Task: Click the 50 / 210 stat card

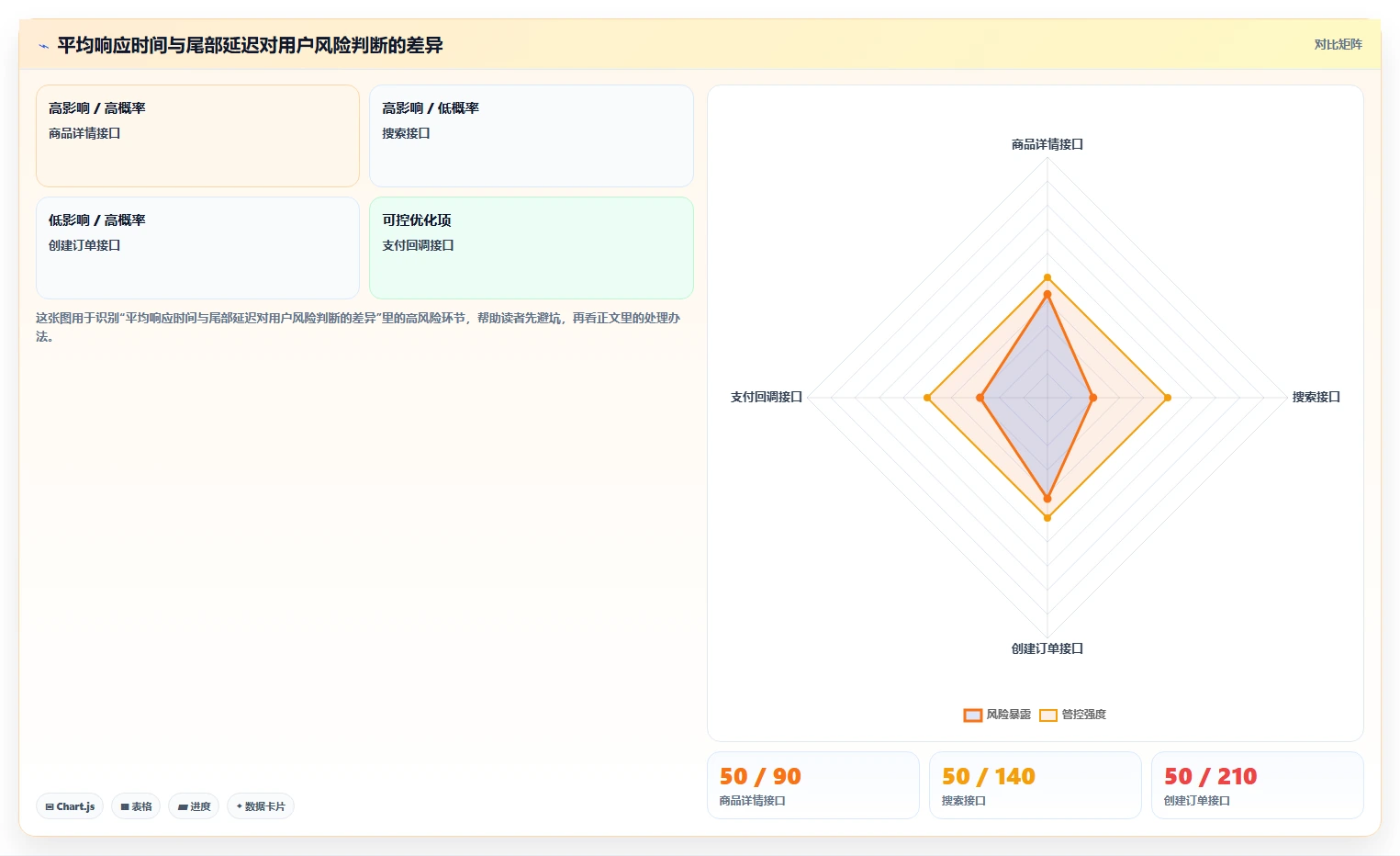Action: tap(1257, 785)
